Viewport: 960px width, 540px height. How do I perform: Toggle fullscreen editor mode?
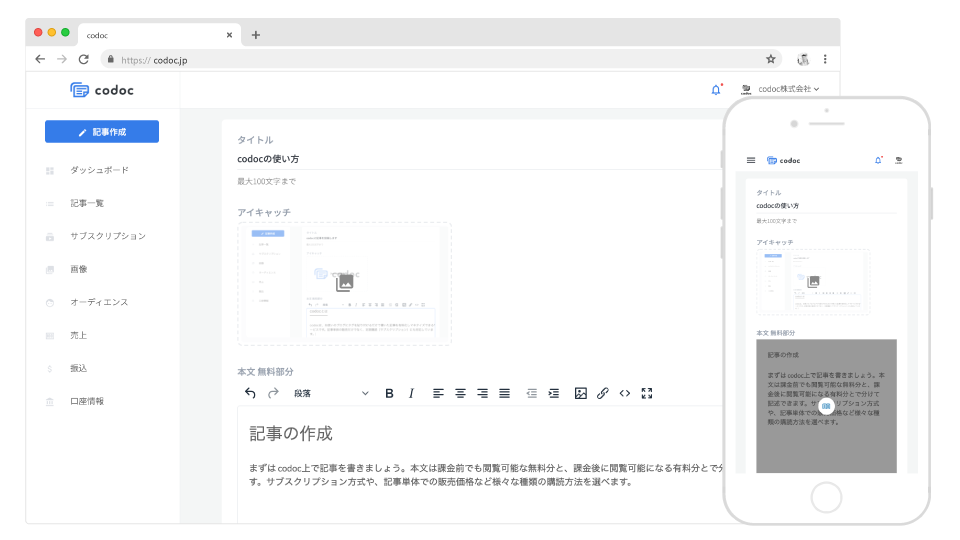point(647,393)
